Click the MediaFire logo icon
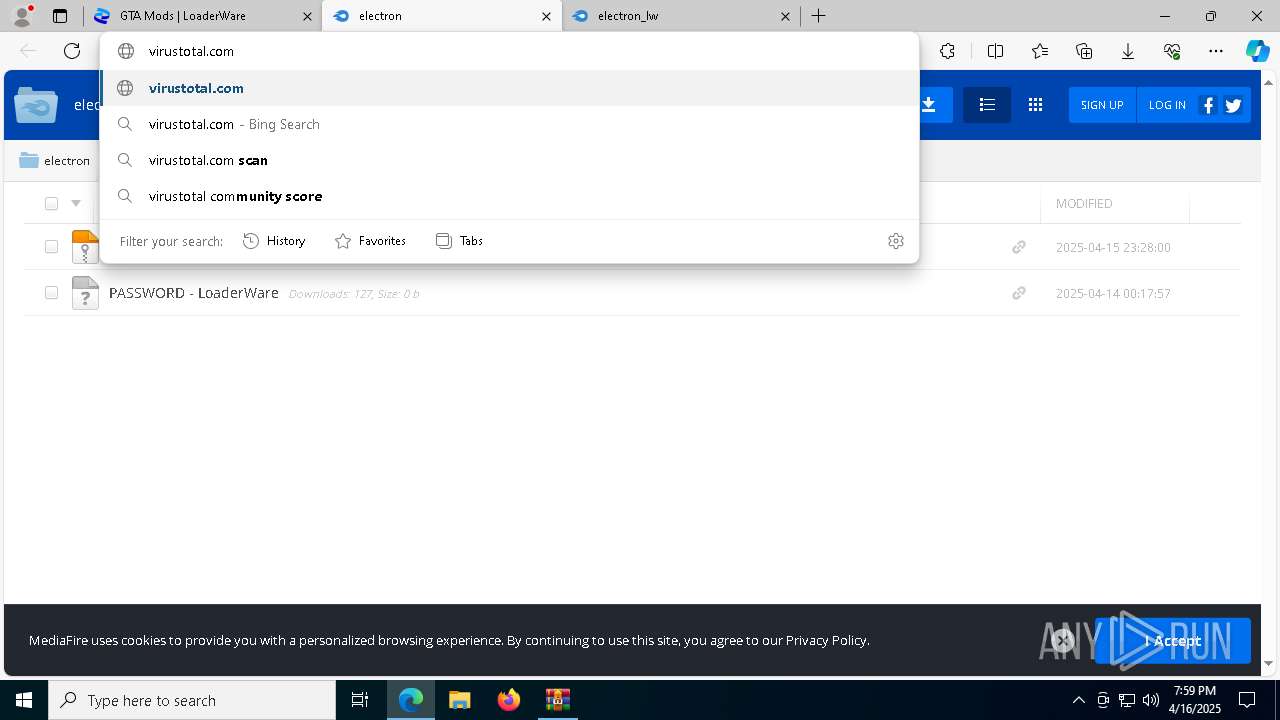Image resolution: width=1280 pixels, height=720 pixels. click(x=36, y=105)
